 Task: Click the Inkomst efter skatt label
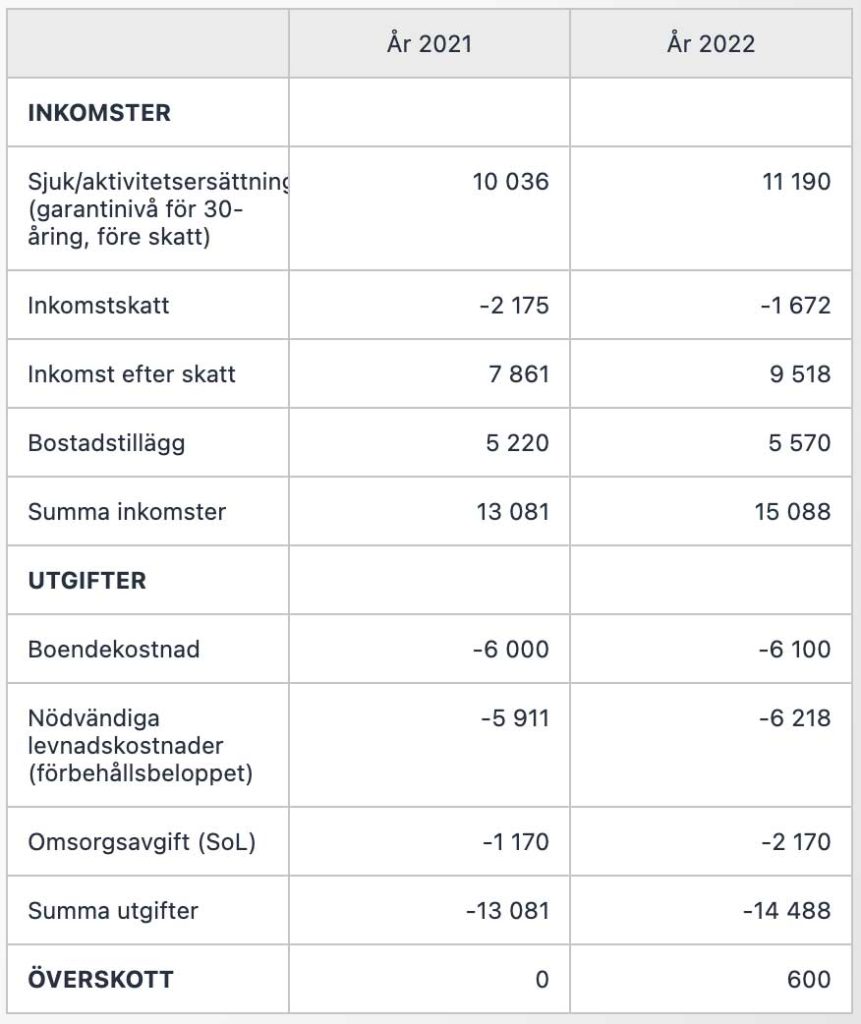pos(132,374)
